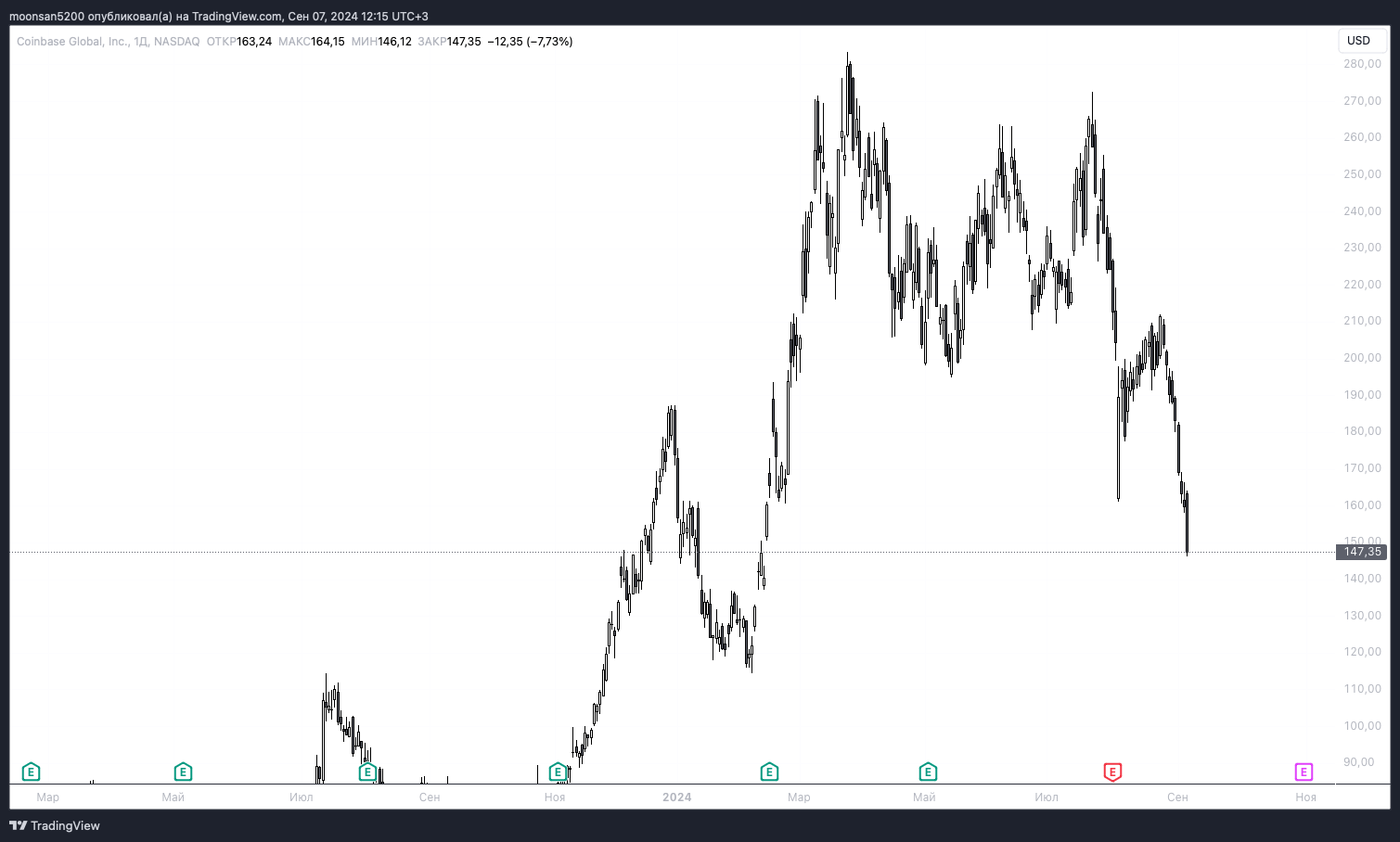Click the magenta upcoming earnings icon near Ноя
Image resolution: width=1400 pixels, height=842 pixels.
[1304, 772]
